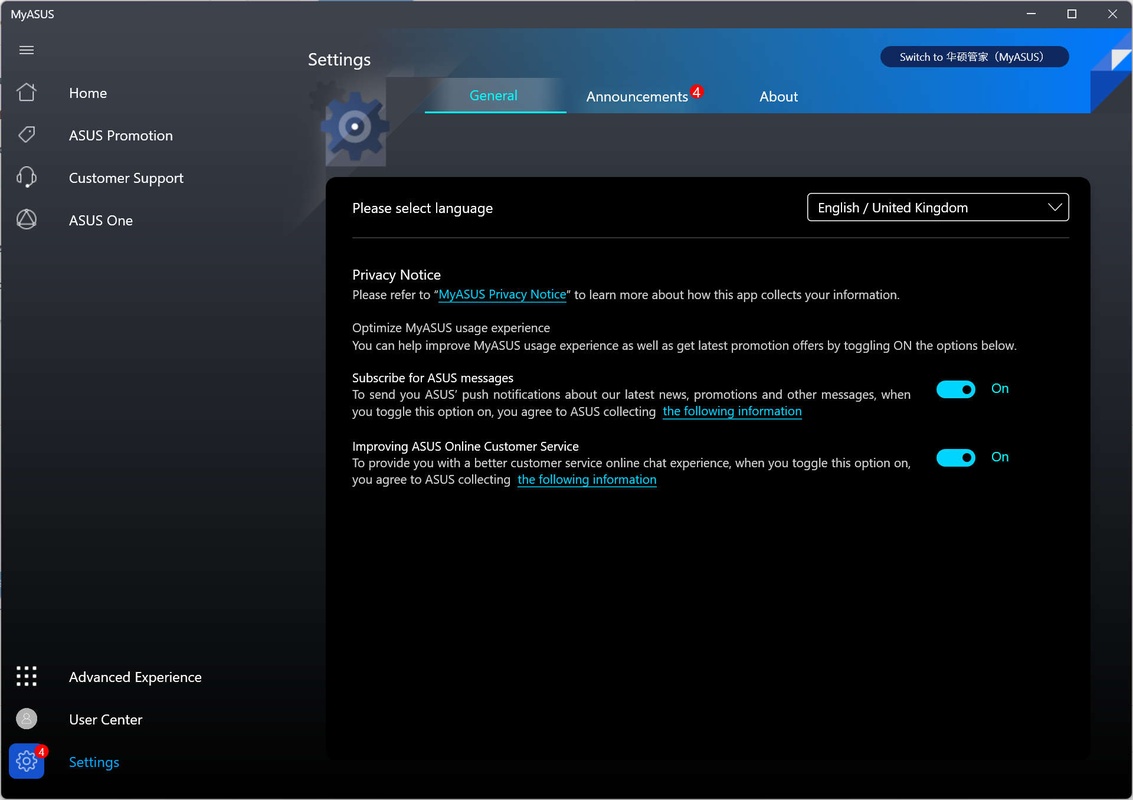Switch to the General tab
This screenshot has height=800, width=1133.
tap(494, 95)
